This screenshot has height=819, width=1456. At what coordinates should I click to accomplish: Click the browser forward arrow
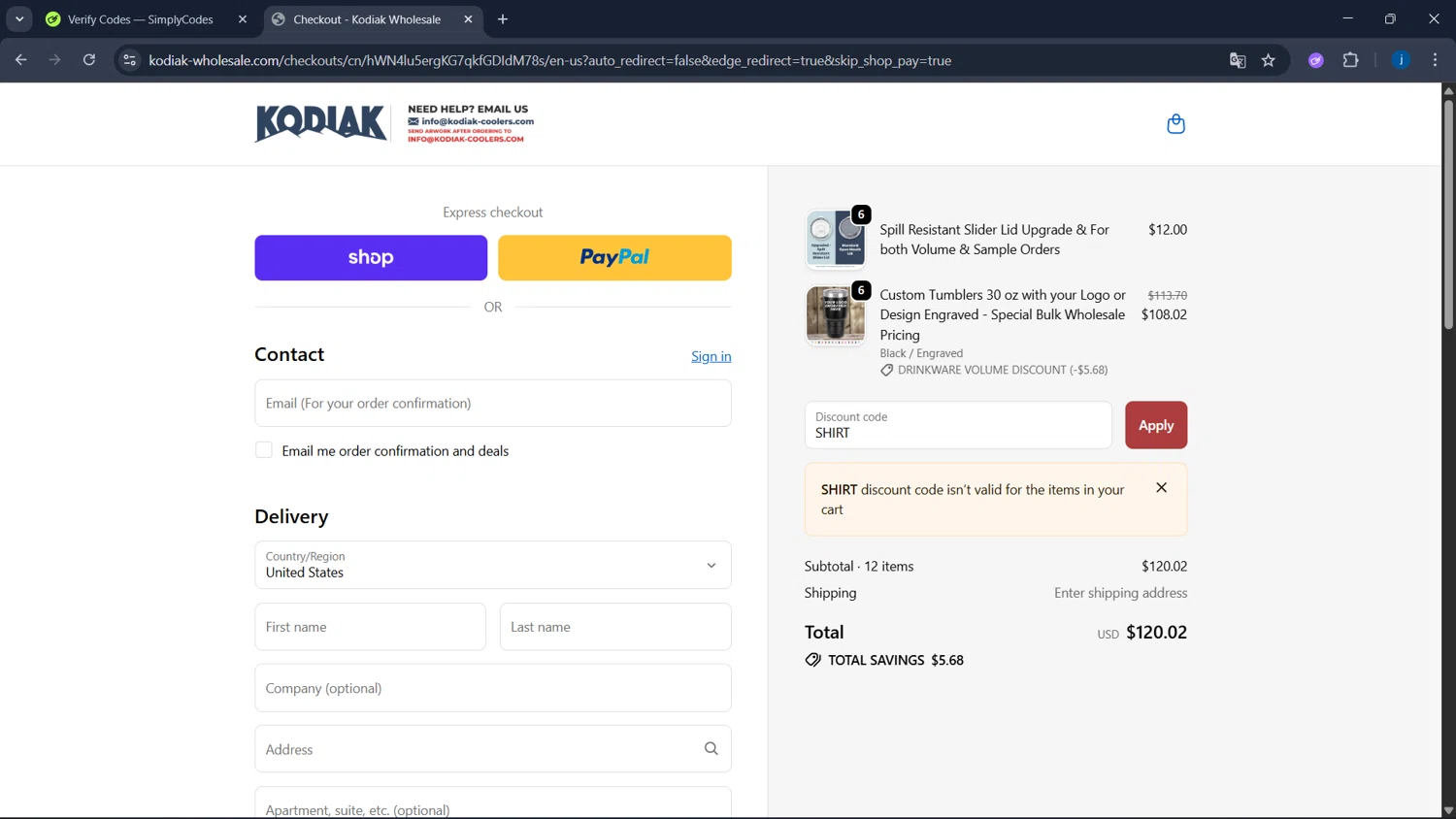(x=54, y=60)
